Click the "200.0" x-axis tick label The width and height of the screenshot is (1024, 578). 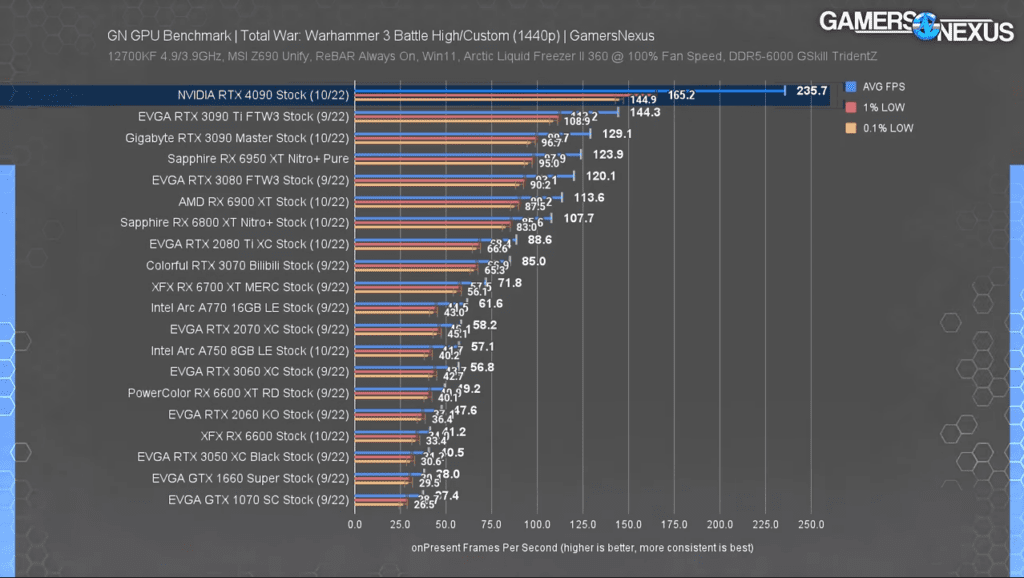click(x=720, y=524)
